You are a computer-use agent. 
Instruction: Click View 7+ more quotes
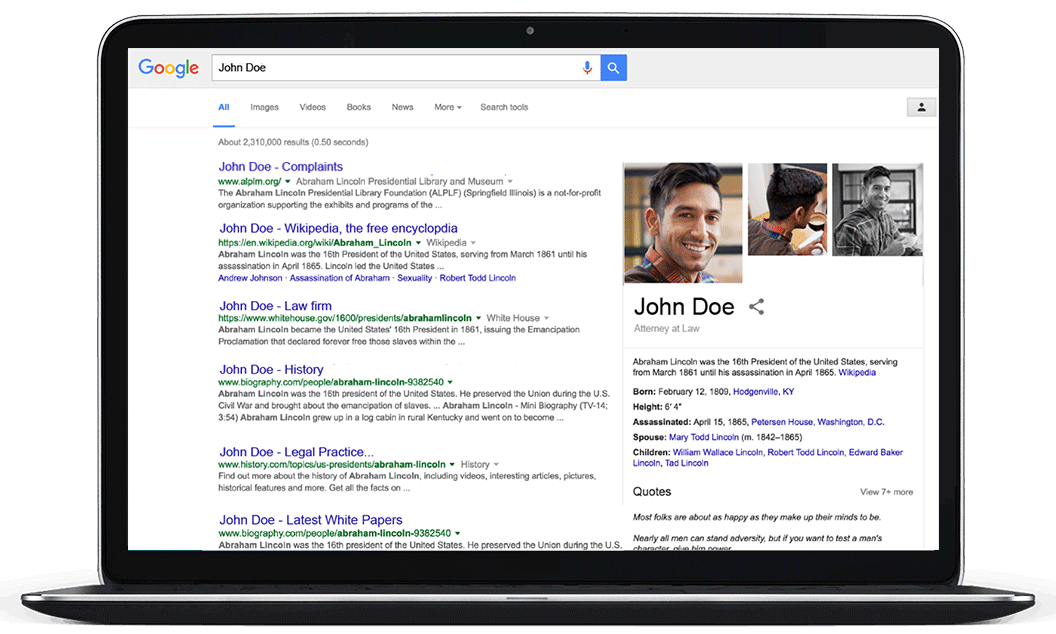[886, 493]
